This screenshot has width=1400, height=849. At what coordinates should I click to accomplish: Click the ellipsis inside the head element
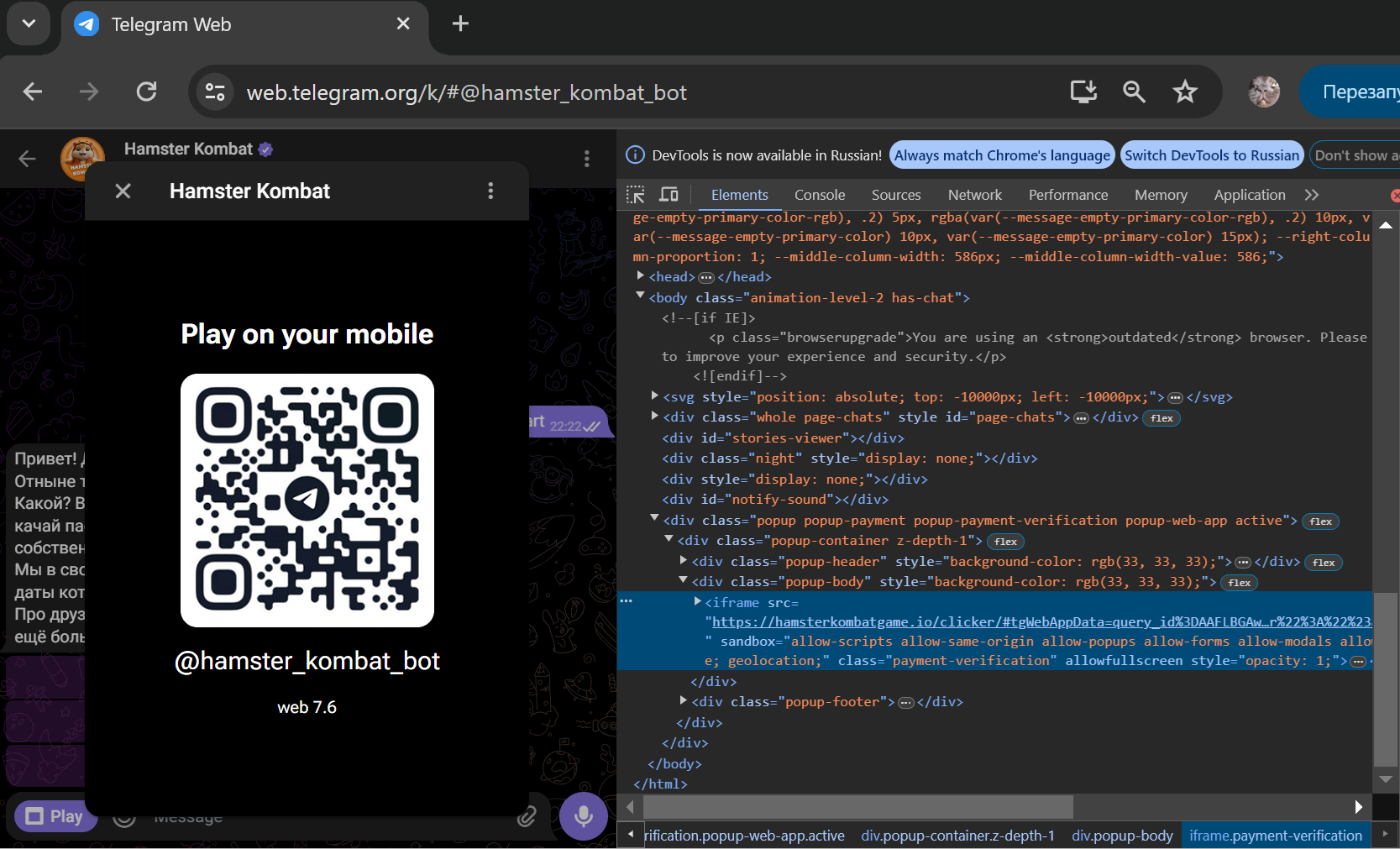coord(706,278)
